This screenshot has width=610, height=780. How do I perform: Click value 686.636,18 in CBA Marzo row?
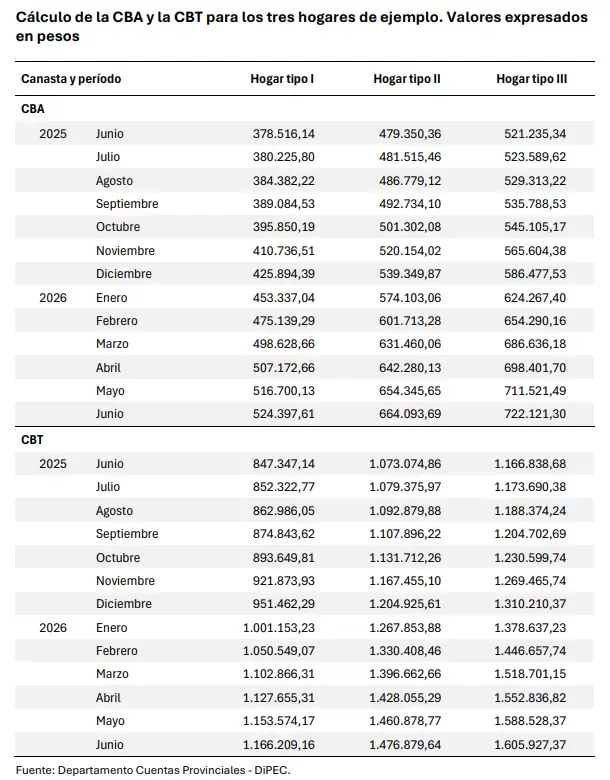(535, 344)
